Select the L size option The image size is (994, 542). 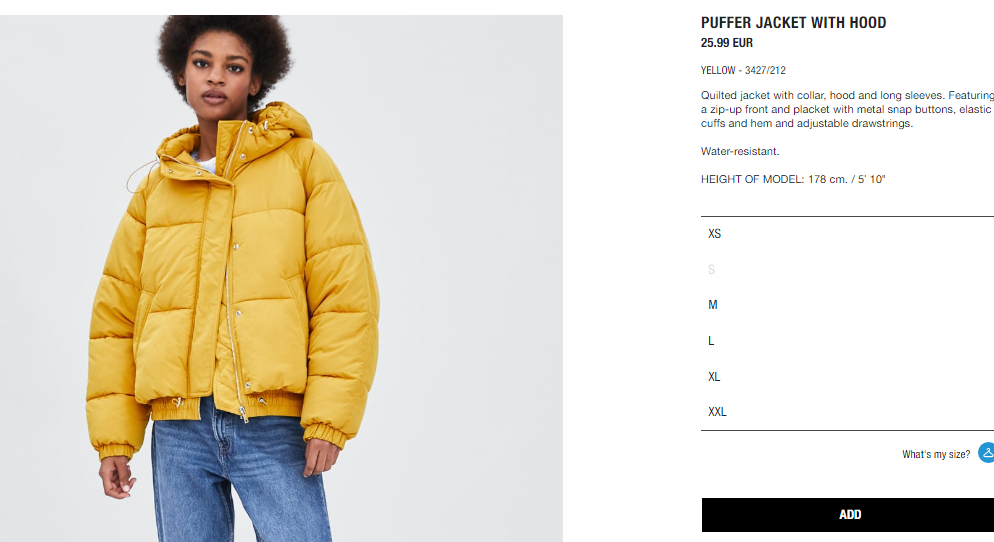[847, 340]
